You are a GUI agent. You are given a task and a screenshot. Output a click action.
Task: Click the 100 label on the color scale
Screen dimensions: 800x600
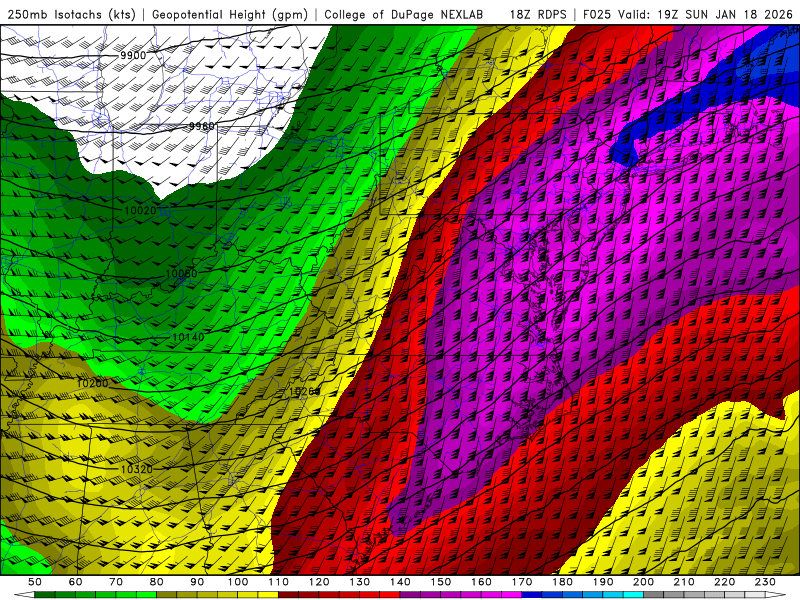pos(238,582)
